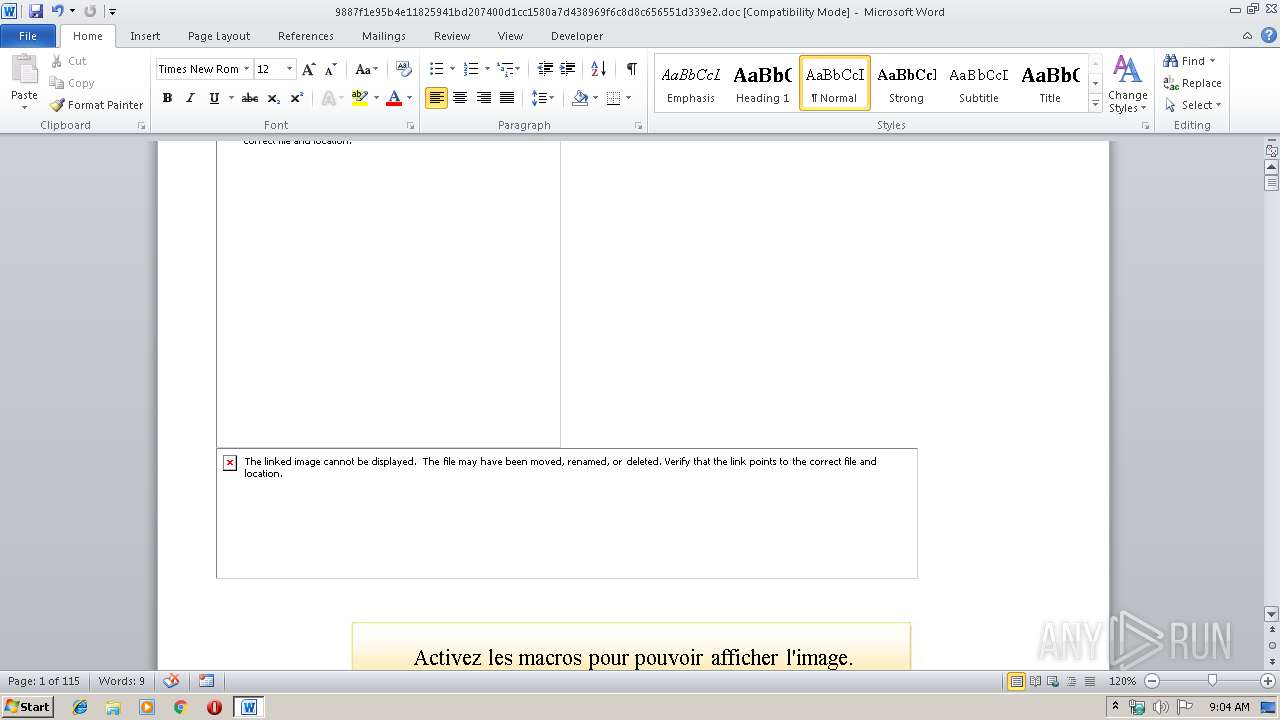Adjust the zoom slider handle
This screenshot has width=1280, height=720.
(1212, 681)
